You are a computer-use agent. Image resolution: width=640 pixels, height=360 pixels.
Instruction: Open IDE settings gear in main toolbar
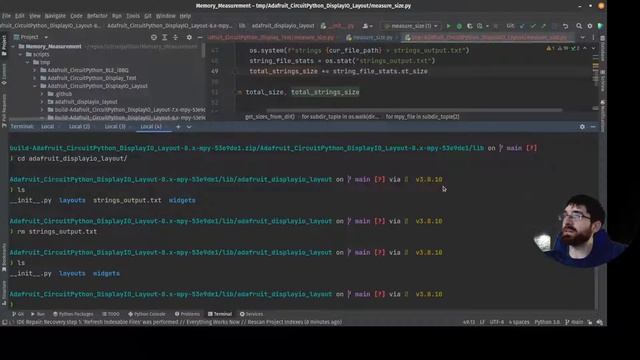[590, 26]
